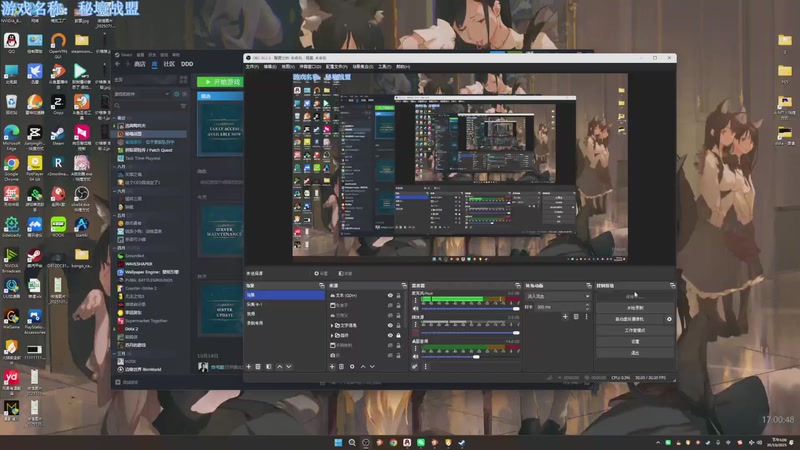The width and height of the screenshot is (800, 450).
Task: Open obs64.exe shortcut on desktop
Action: click(82, 198)
